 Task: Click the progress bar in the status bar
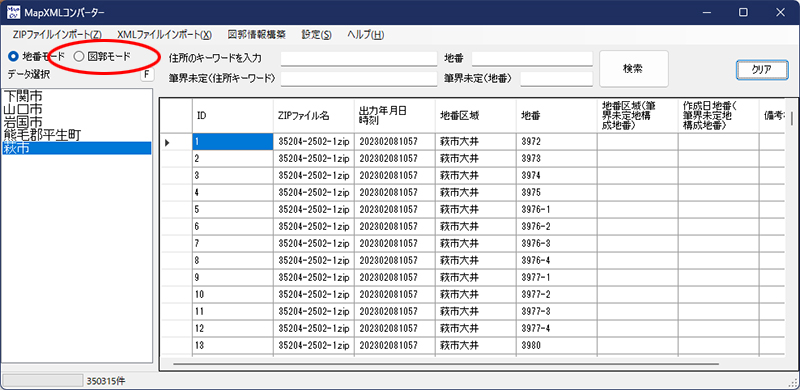[43, 380]
